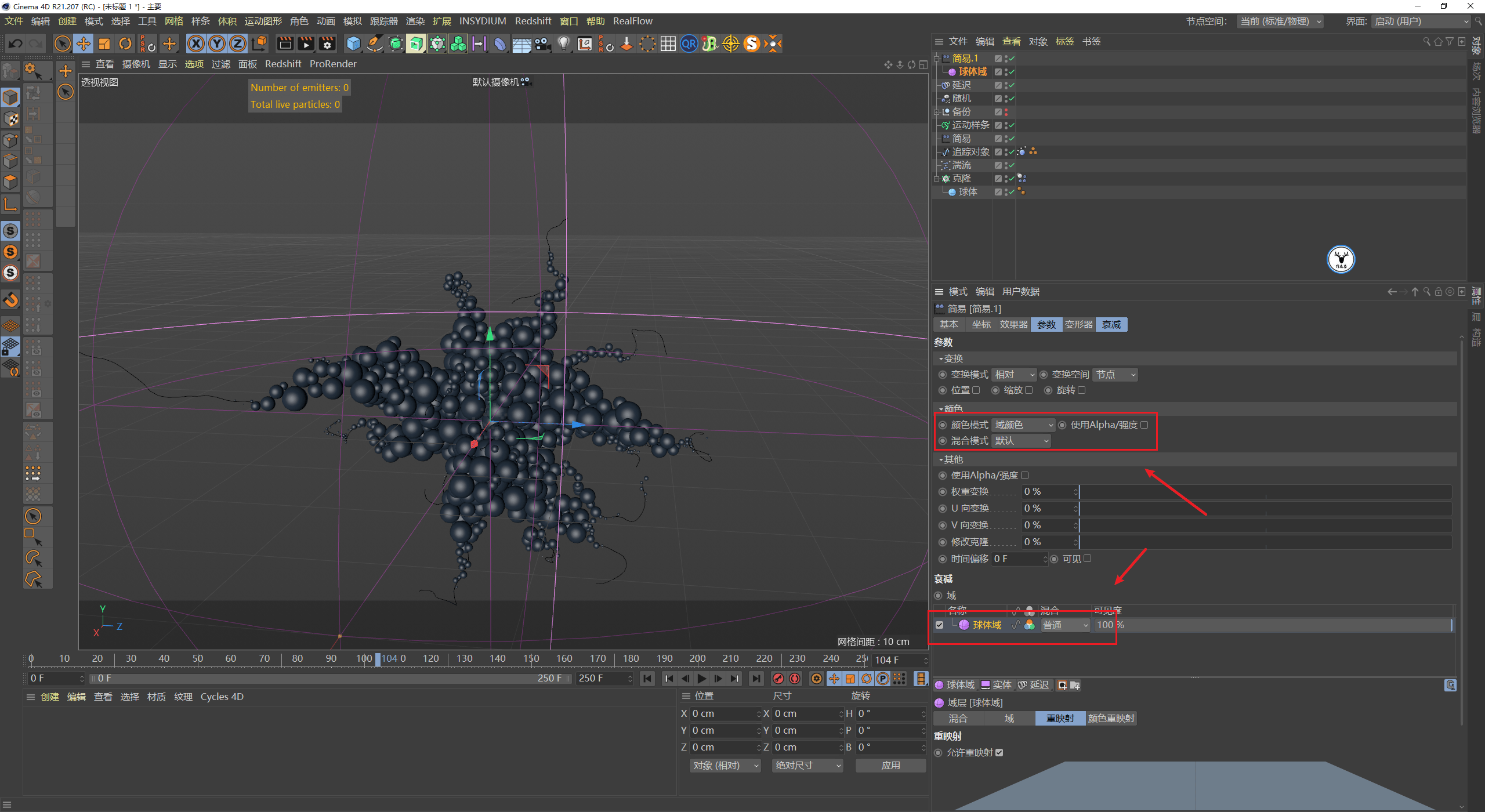Open the 混合模式 默认 dropdown

coord(1020,441)
